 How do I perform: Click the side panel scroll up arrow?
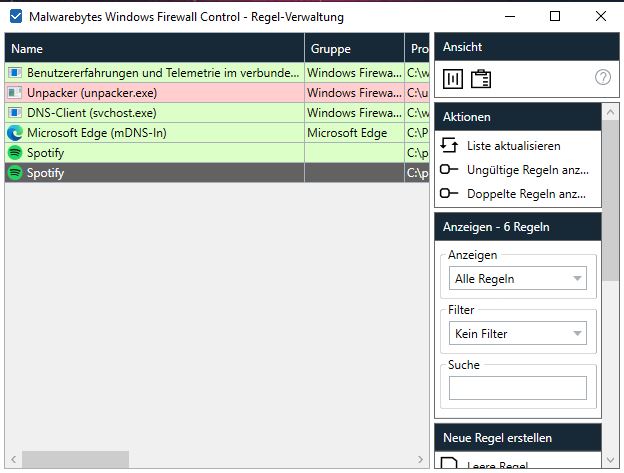pos(610,113)
